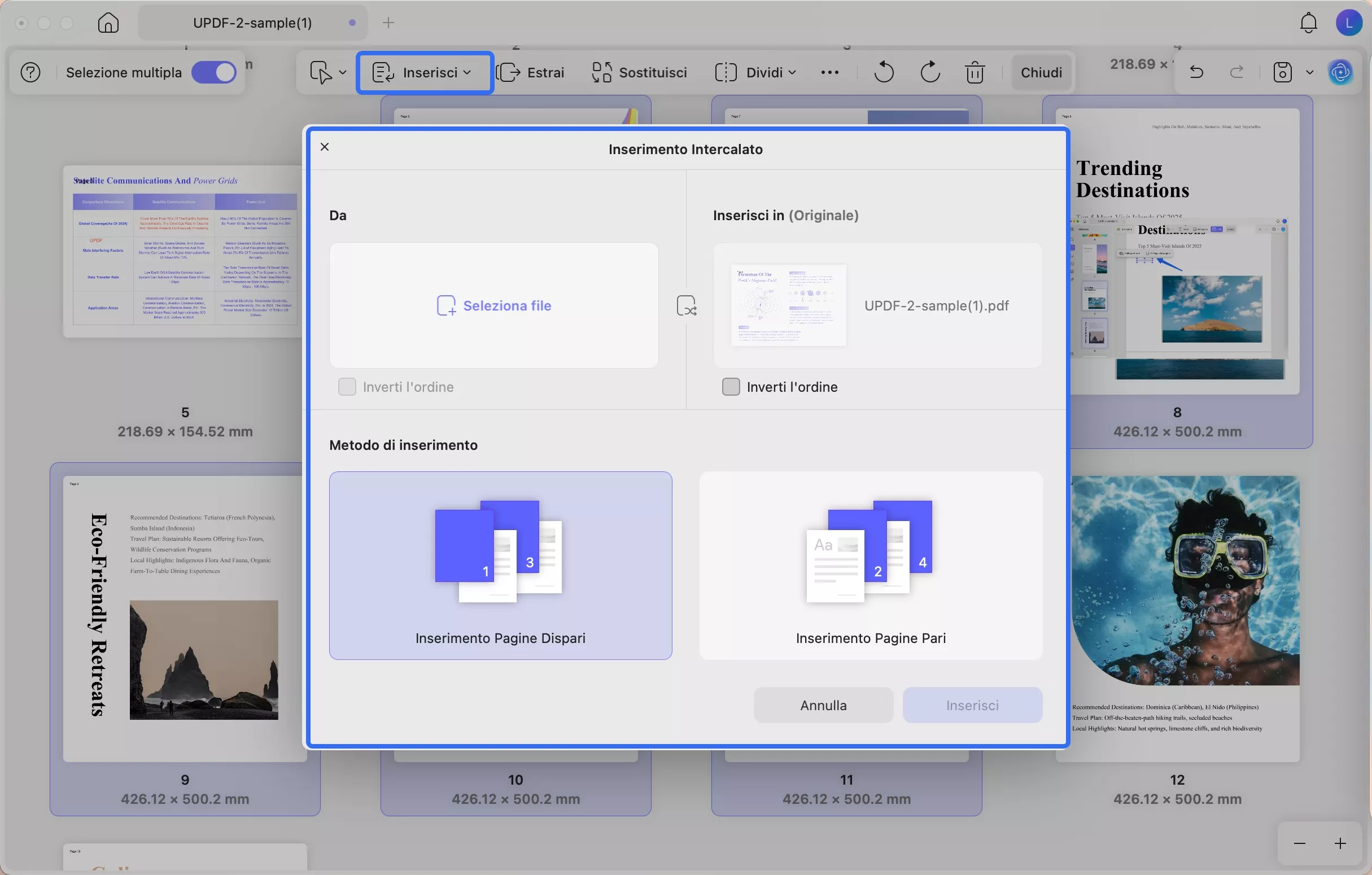Select the Inserimento Pagine Pari method
This screenshot has height=875, width=1372.
click(x=871, y=565)
